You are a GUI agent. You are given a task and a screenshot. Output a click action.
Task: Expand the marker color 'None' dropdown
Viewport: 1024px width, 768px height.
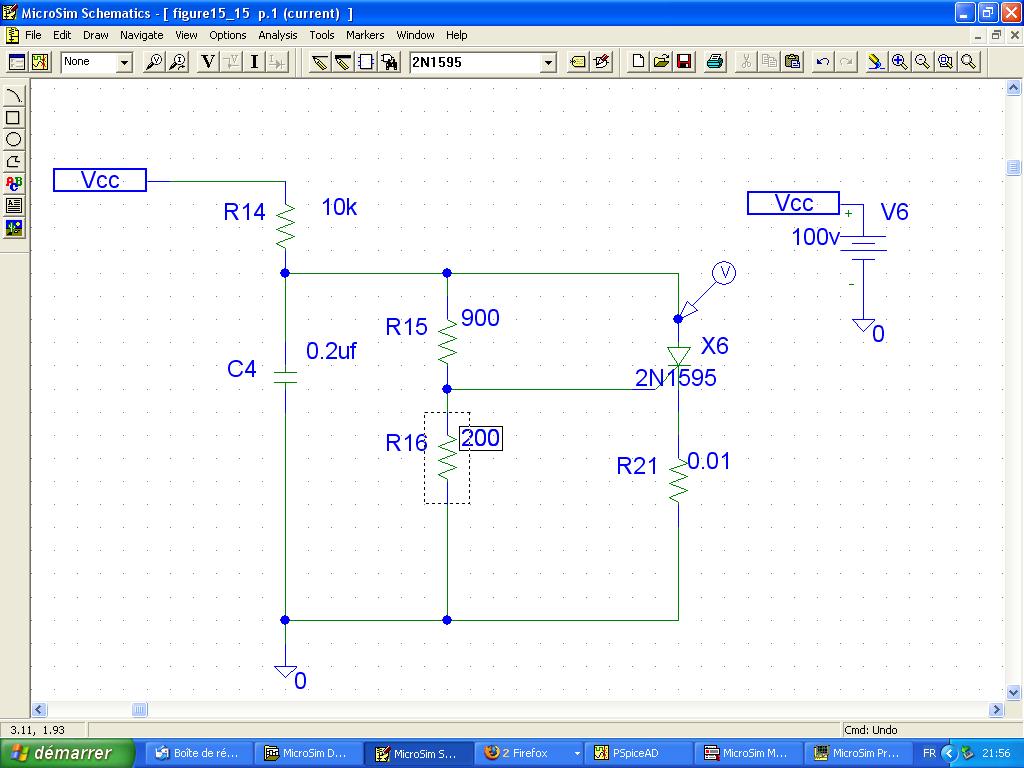tap(123, 63)
